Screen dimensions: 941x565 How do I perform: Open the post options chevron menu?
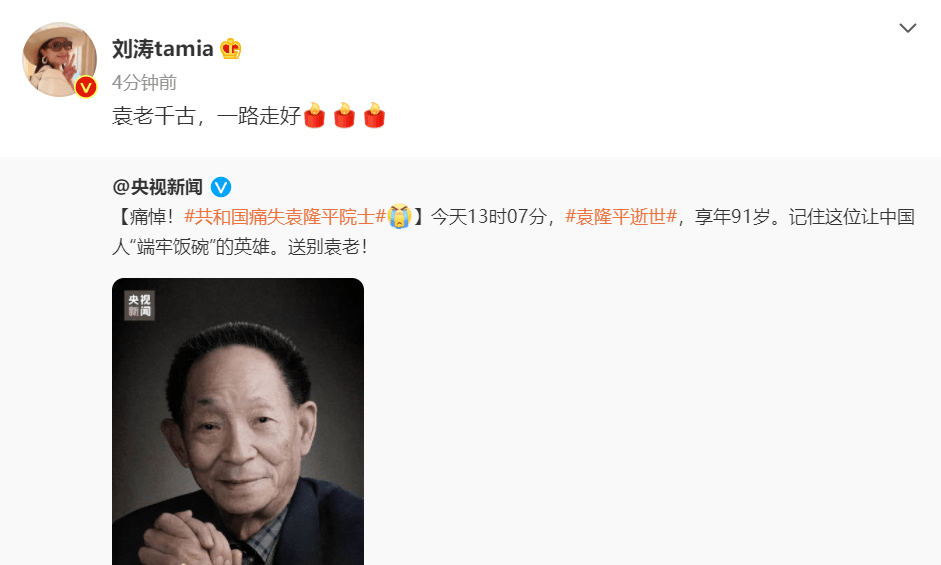[x=907, y=28]
